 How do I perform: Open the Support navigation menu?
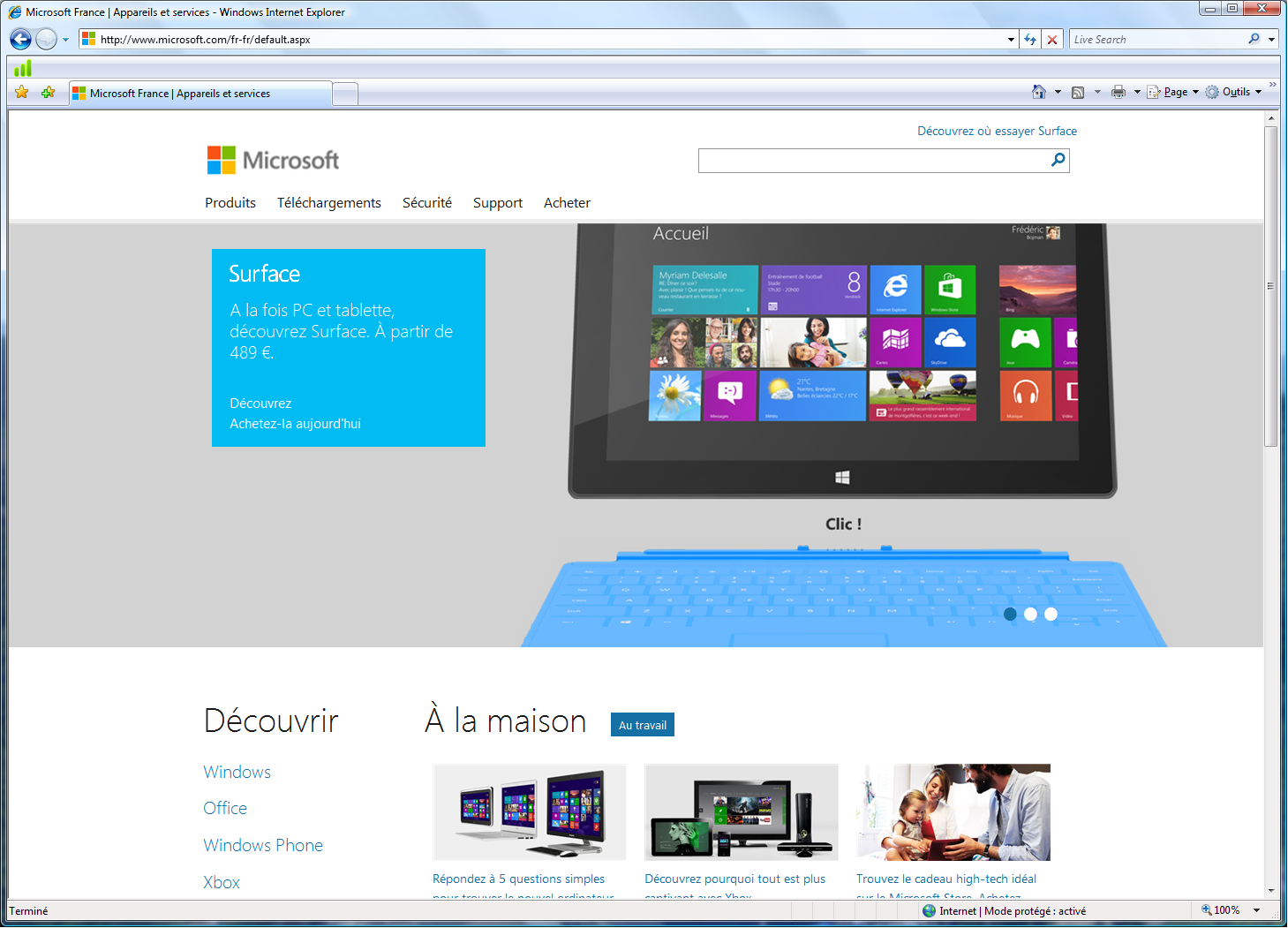coord(498,202)
